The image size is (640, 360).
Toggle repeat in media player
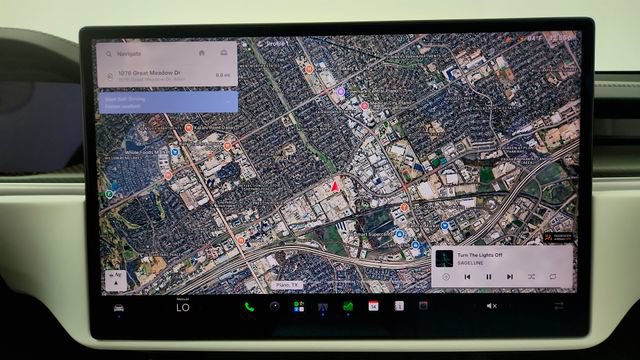553,277
